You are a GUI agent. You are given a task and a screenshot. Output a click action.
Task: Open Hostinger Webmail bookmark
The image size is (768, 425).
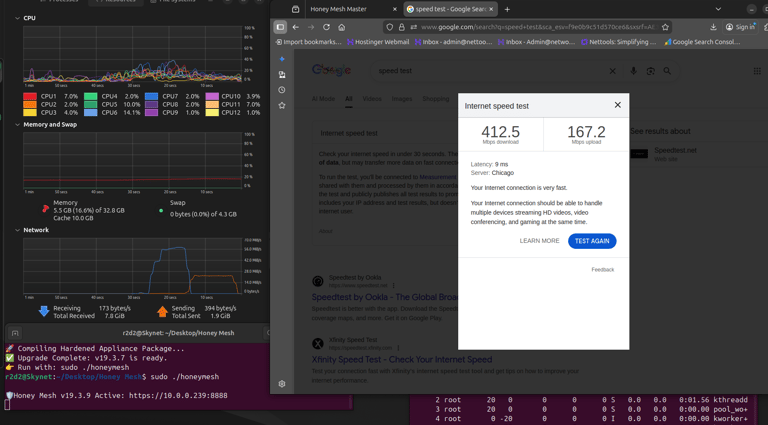point(378,42)
